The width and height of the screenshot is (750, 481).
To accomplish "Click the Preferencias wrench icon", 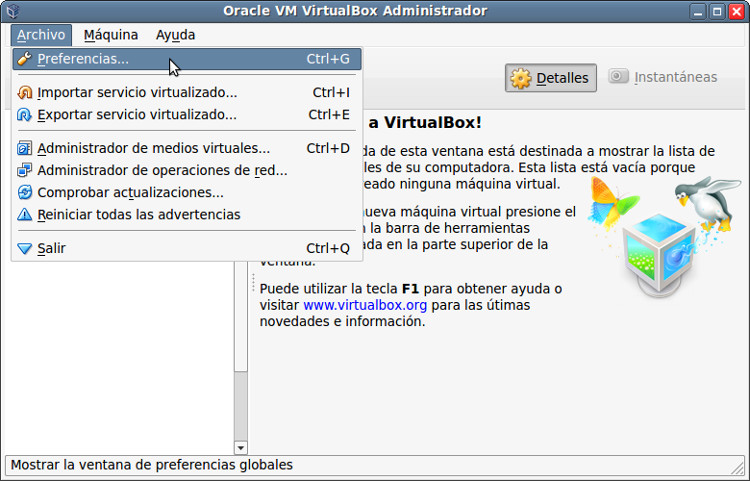I will point(24,59).
